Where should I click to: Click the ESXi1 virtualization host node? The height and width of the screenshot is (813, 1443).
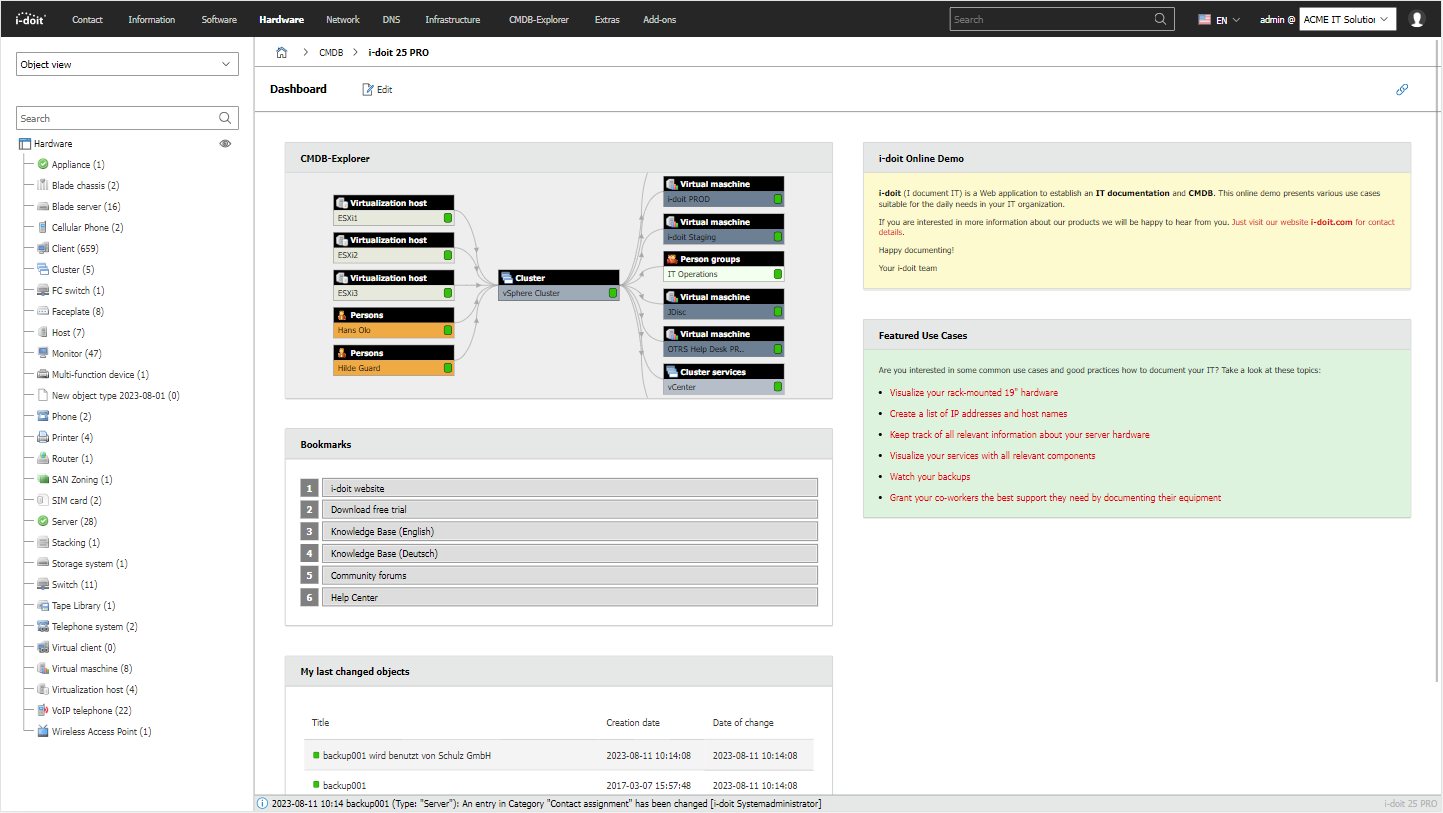coord(394,210)
